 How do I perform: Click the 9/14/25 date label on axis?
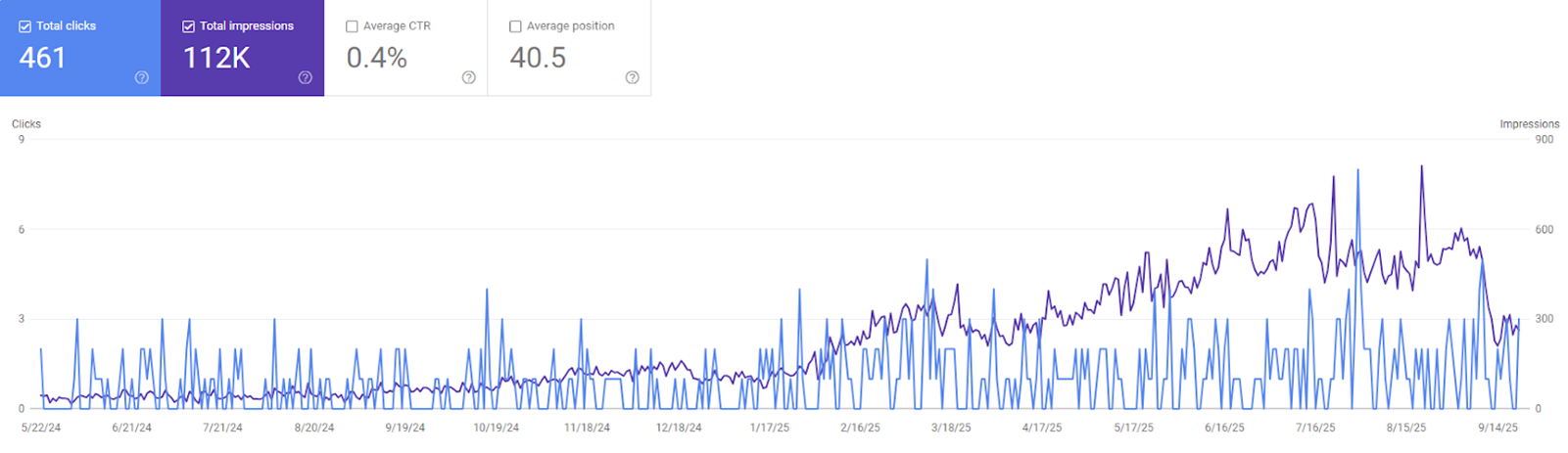pyautogui.click(x=1497, y=428)
